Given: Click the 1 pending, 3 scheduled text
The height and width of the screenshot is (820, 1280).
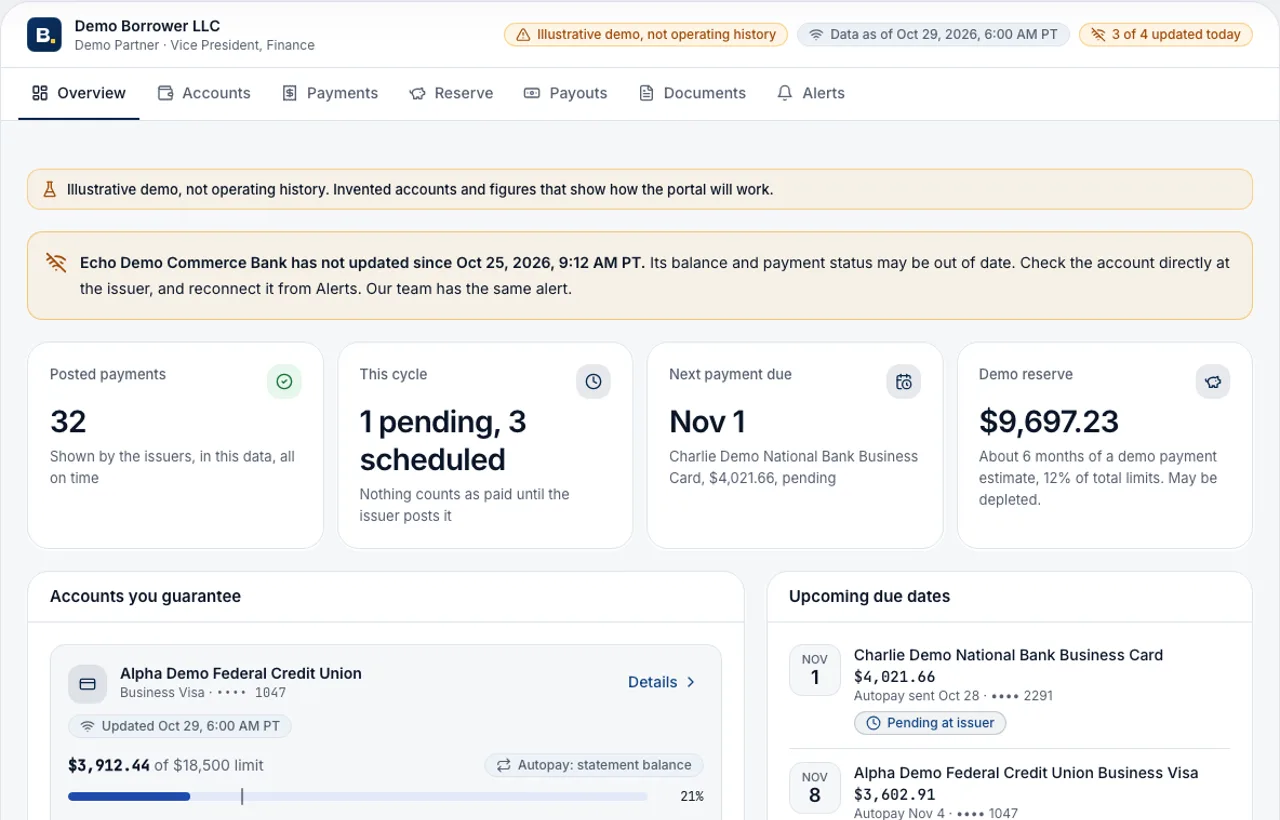Looking at the screenshot, I should [443, 440].
